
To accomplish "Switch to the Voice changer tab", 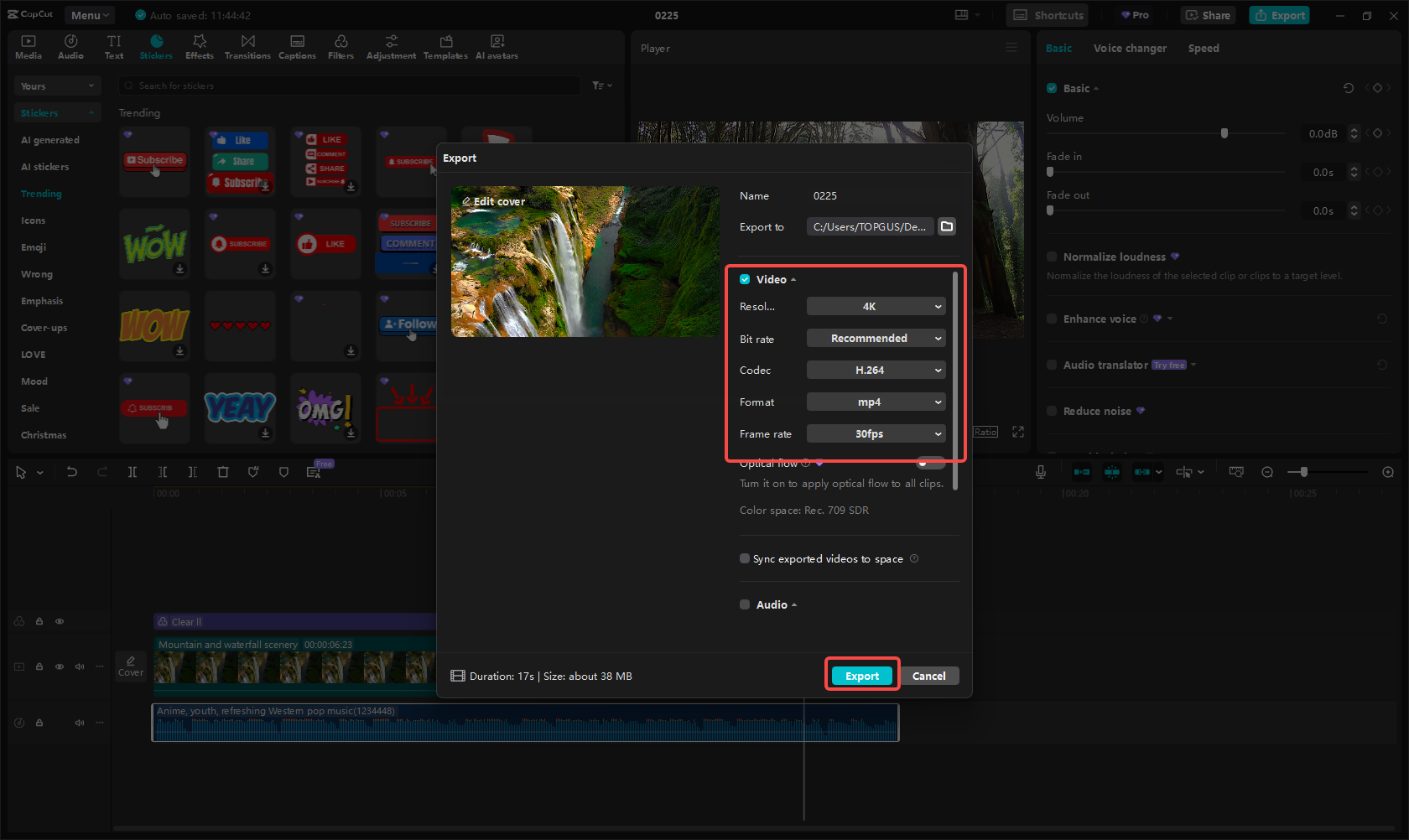I will pyautogui.click(x=1130, y=48).
